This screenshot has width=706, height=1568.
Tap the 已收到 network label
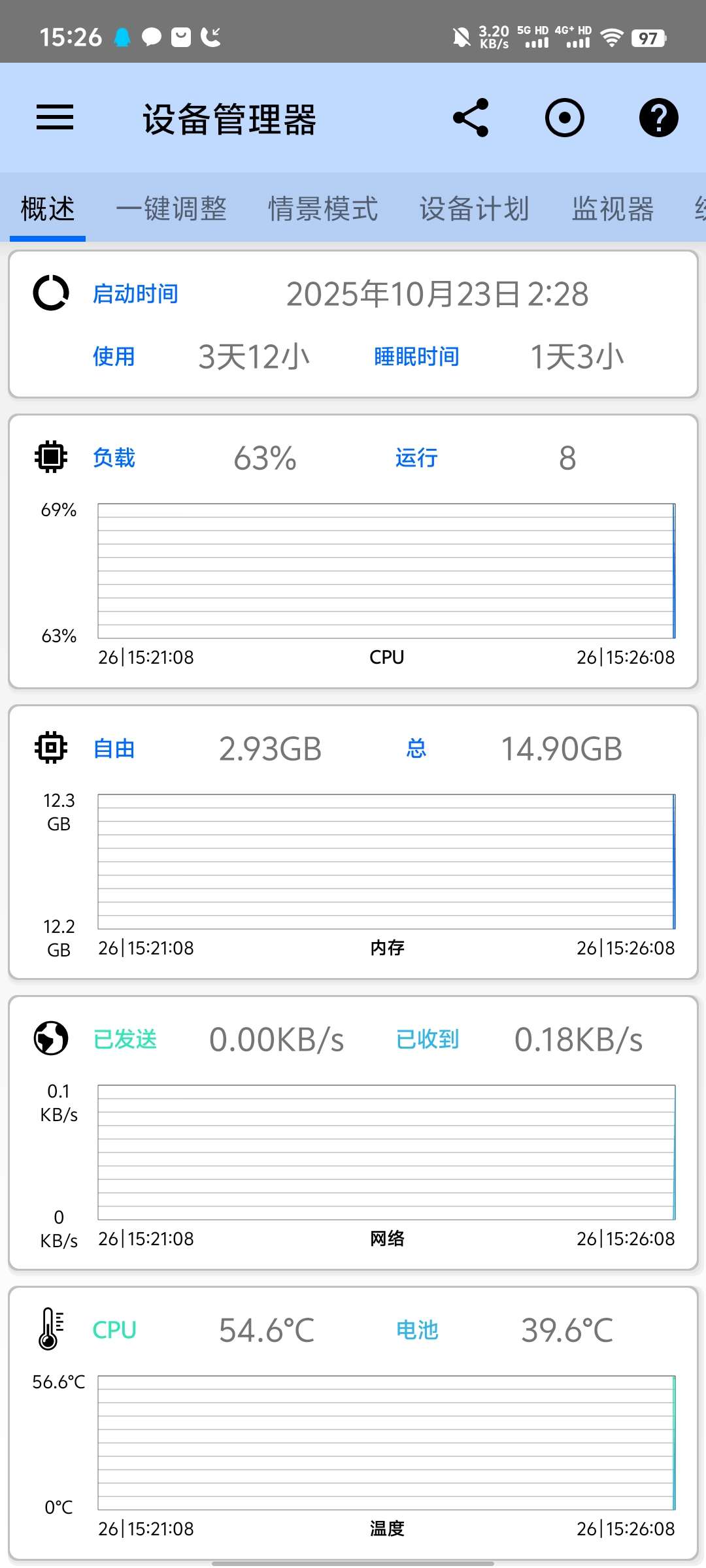click(428, 1039)
